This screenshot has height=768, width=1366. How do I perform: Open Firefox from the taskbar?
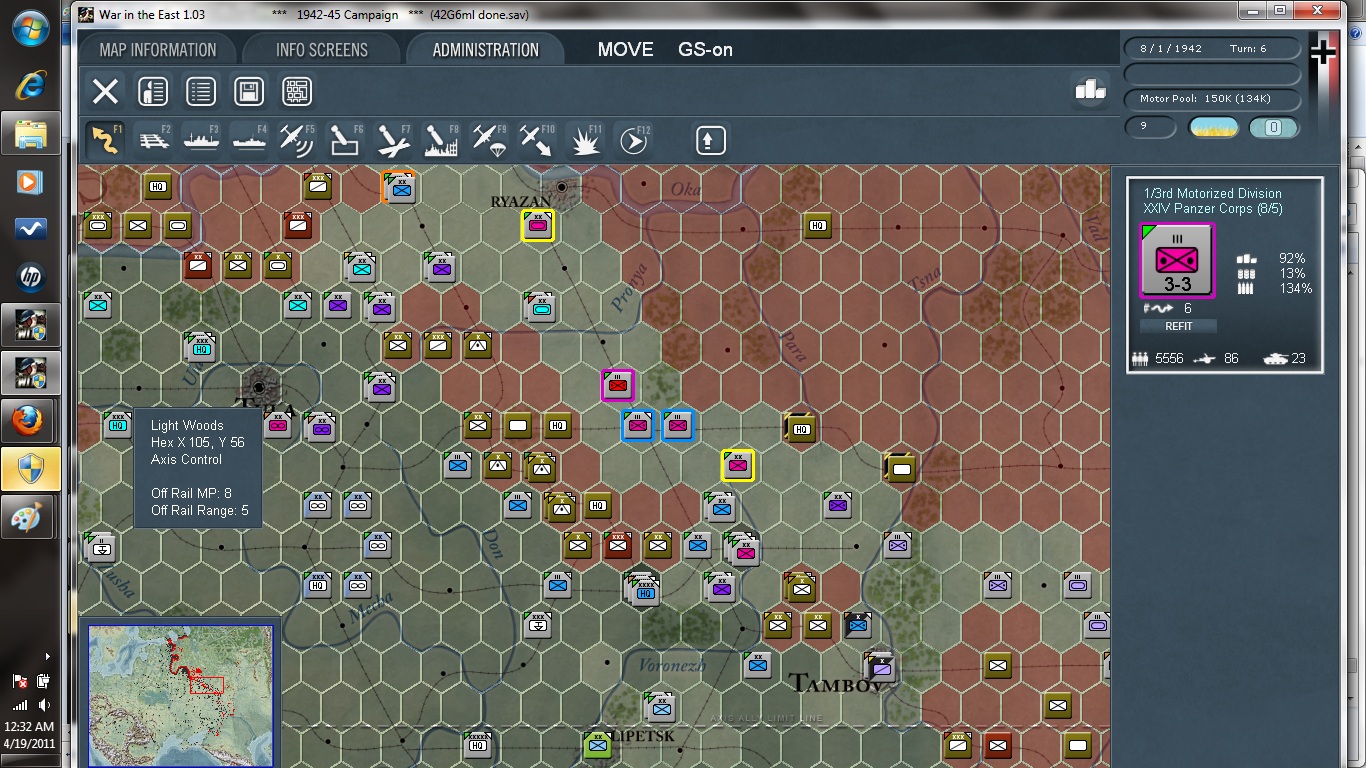click(x=30, y=421)
